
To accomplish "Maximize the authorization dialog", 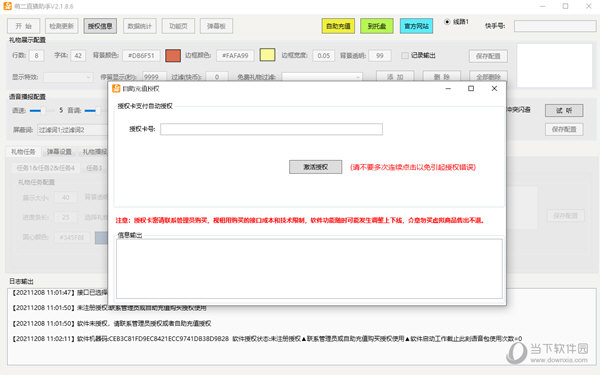I will coord(471,88).
